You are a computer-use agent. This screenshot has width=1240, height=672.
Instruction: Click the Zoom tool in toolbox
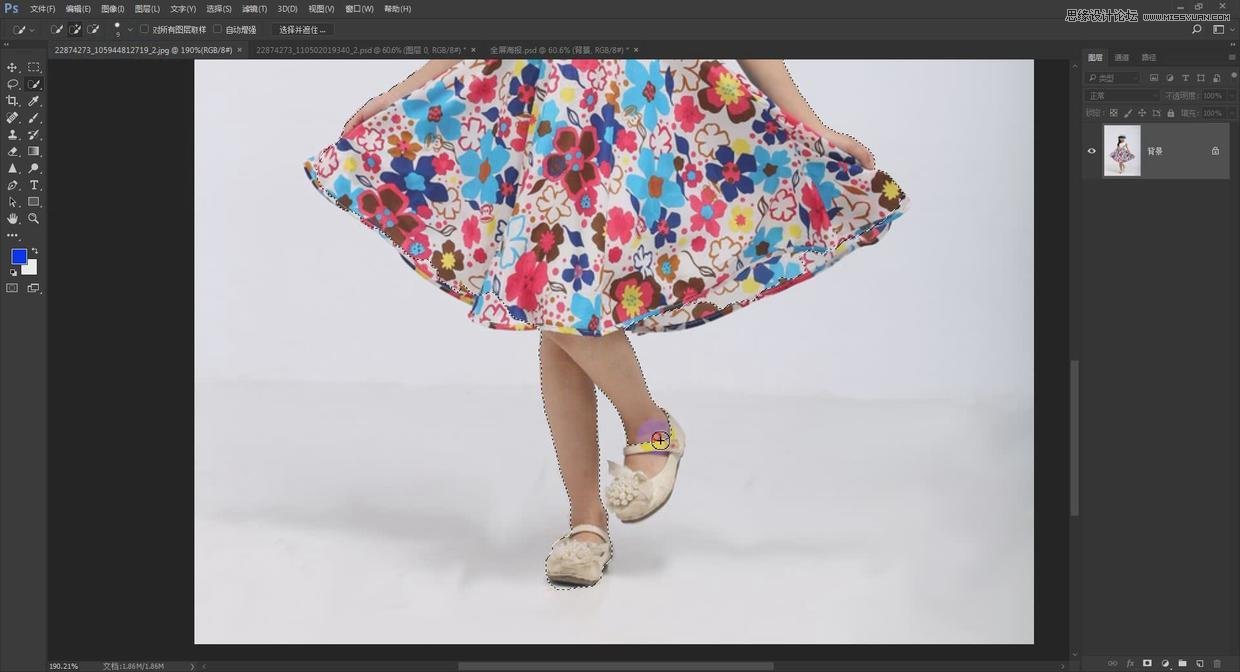click(x=34, y=218)
